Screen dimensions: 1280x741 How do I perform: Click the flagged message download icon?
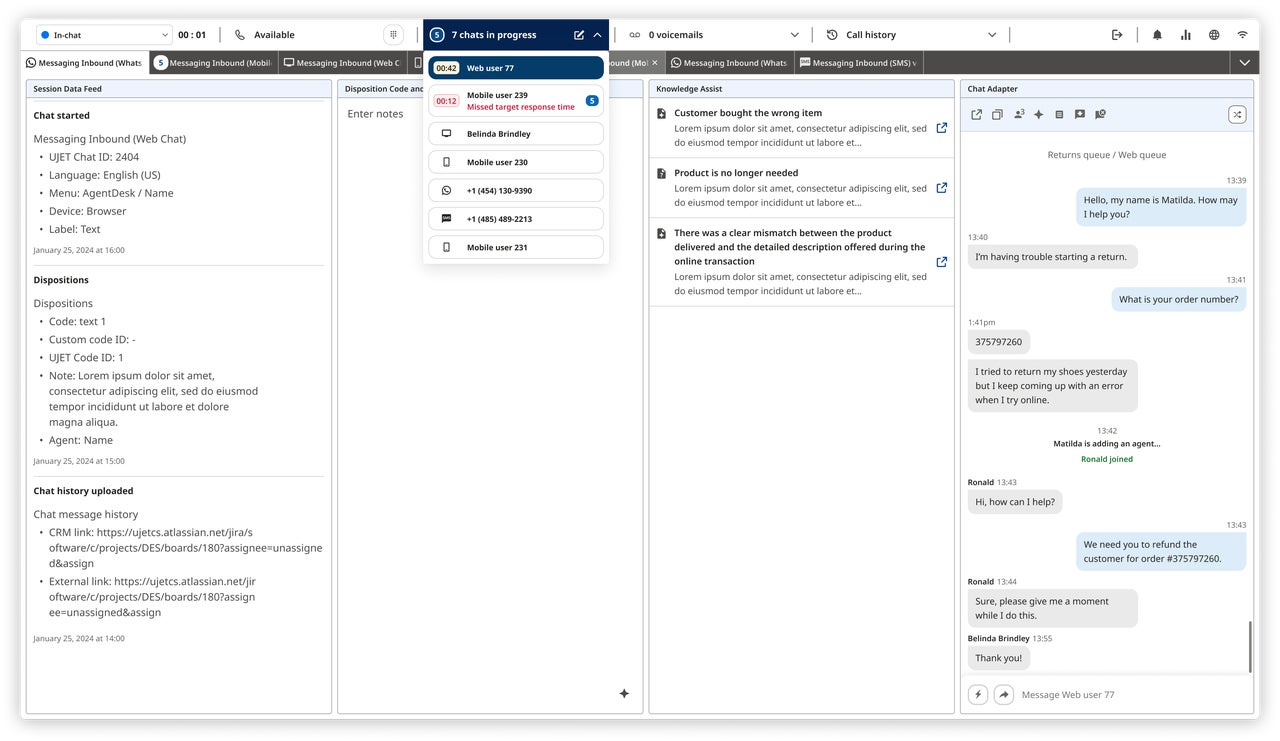point(1081,114)
